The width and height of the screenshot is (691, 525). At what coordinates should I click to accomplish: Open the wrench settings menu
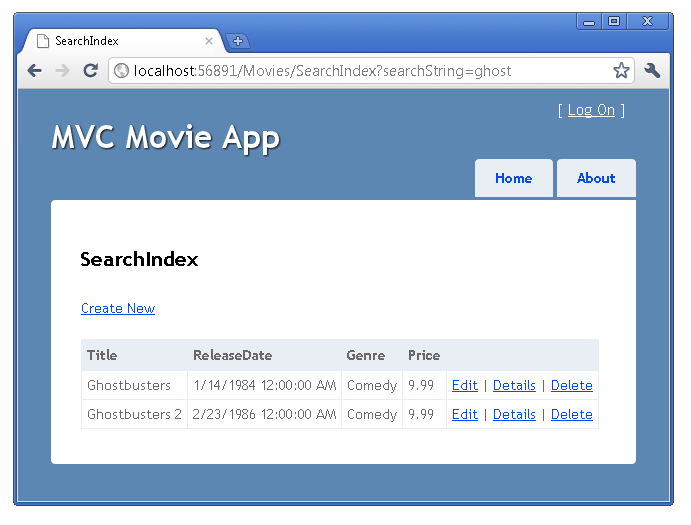[x=652, y=71]
